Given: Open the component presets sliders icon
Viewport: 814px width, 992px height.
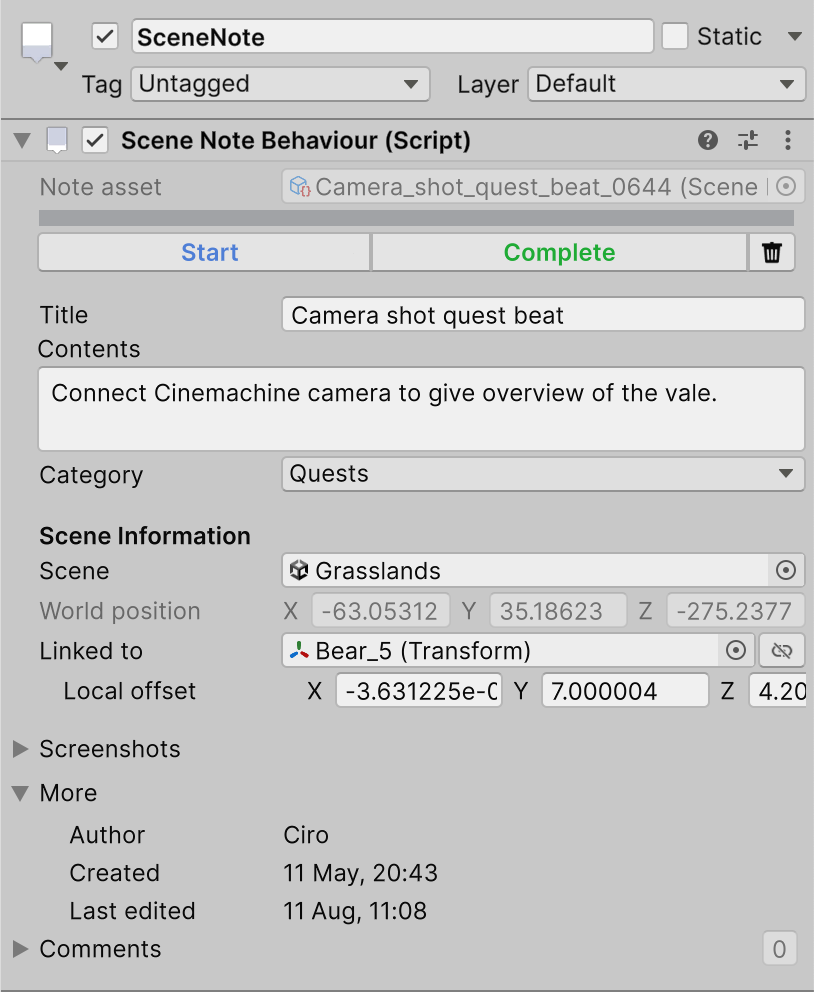Looking at the screenshot, I should (748, 141).
